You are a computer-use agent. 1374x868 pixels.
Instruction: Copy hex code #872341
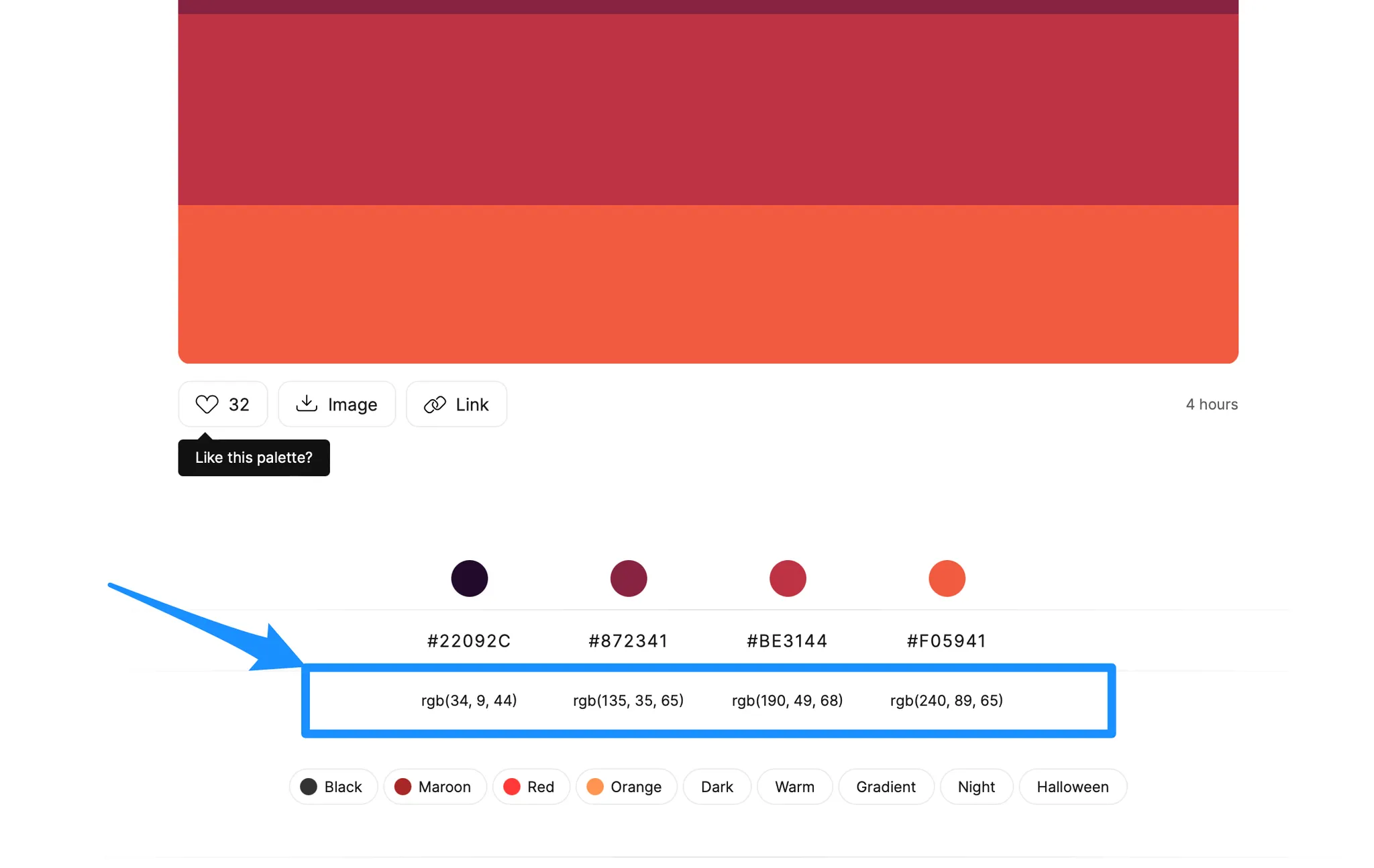coord(628,641)
